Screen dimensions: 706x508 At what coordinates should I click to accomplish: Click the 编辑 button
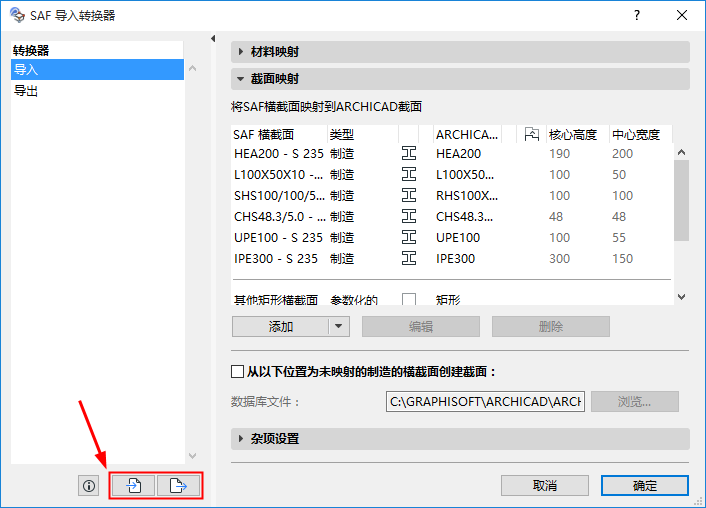(421, 327)
